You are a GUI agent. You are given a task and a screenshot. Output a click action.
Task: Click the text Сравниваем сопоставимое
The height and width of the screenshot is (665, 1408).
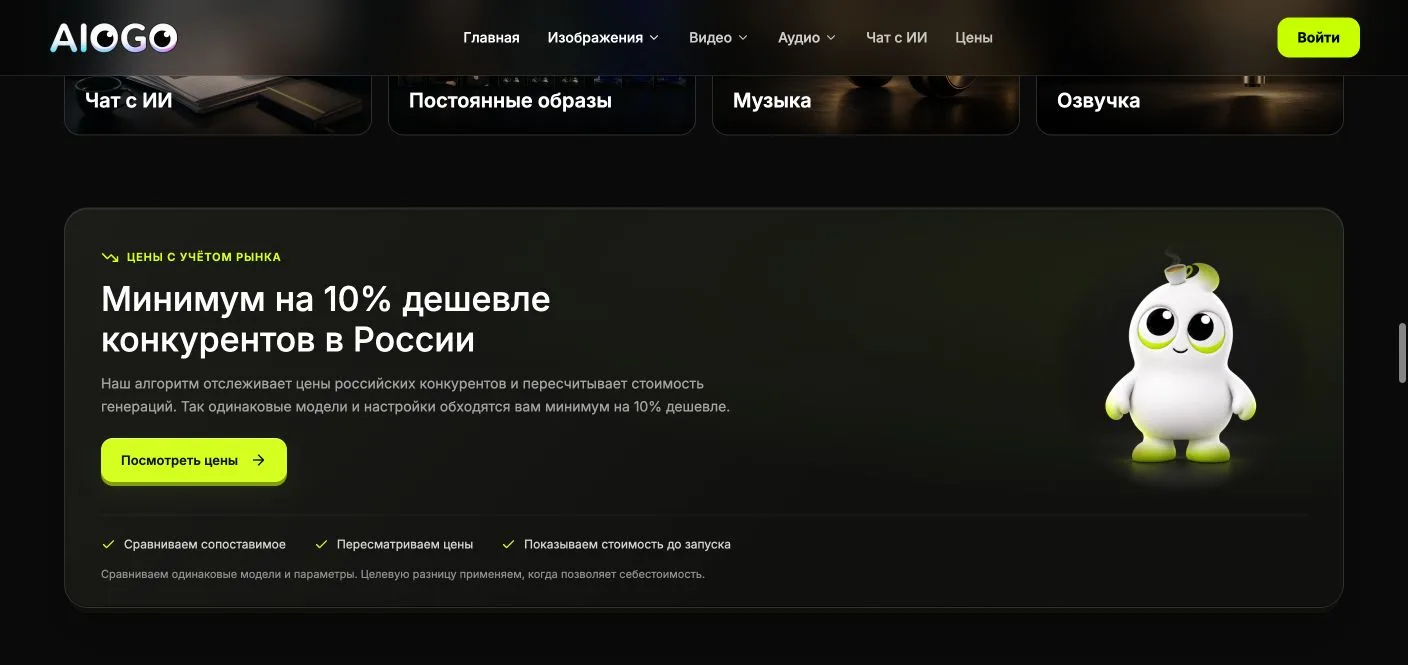(x=205, y=545)
